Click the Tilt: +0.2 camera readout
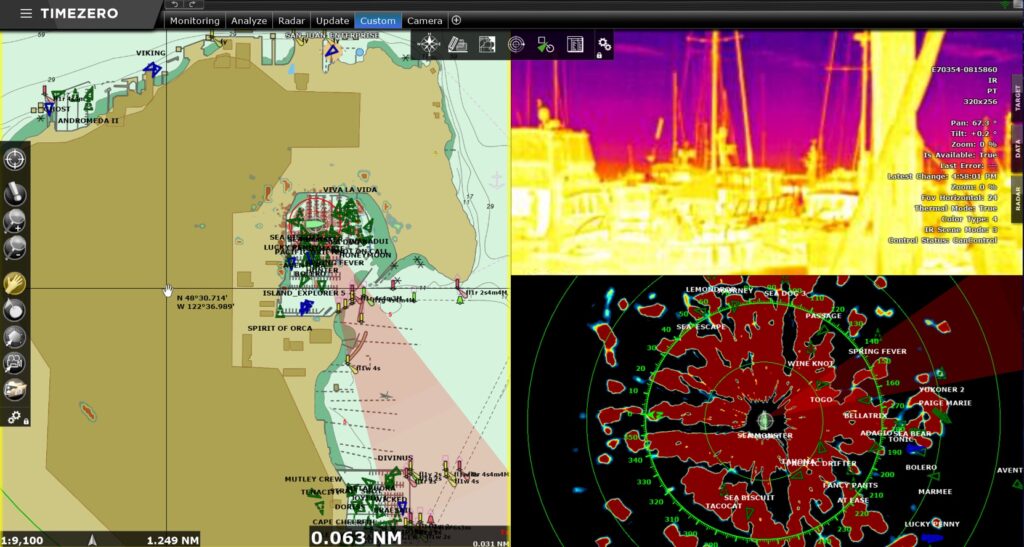Image resolution: width=1024 pixels, height=547 pixels. [x=974, y=133]
